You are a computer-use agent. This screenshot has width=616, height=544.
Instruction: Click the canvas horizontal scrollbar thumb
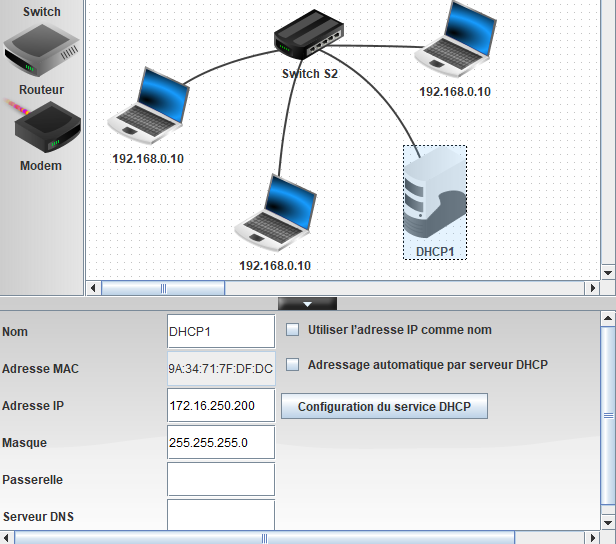coord(163,288)
